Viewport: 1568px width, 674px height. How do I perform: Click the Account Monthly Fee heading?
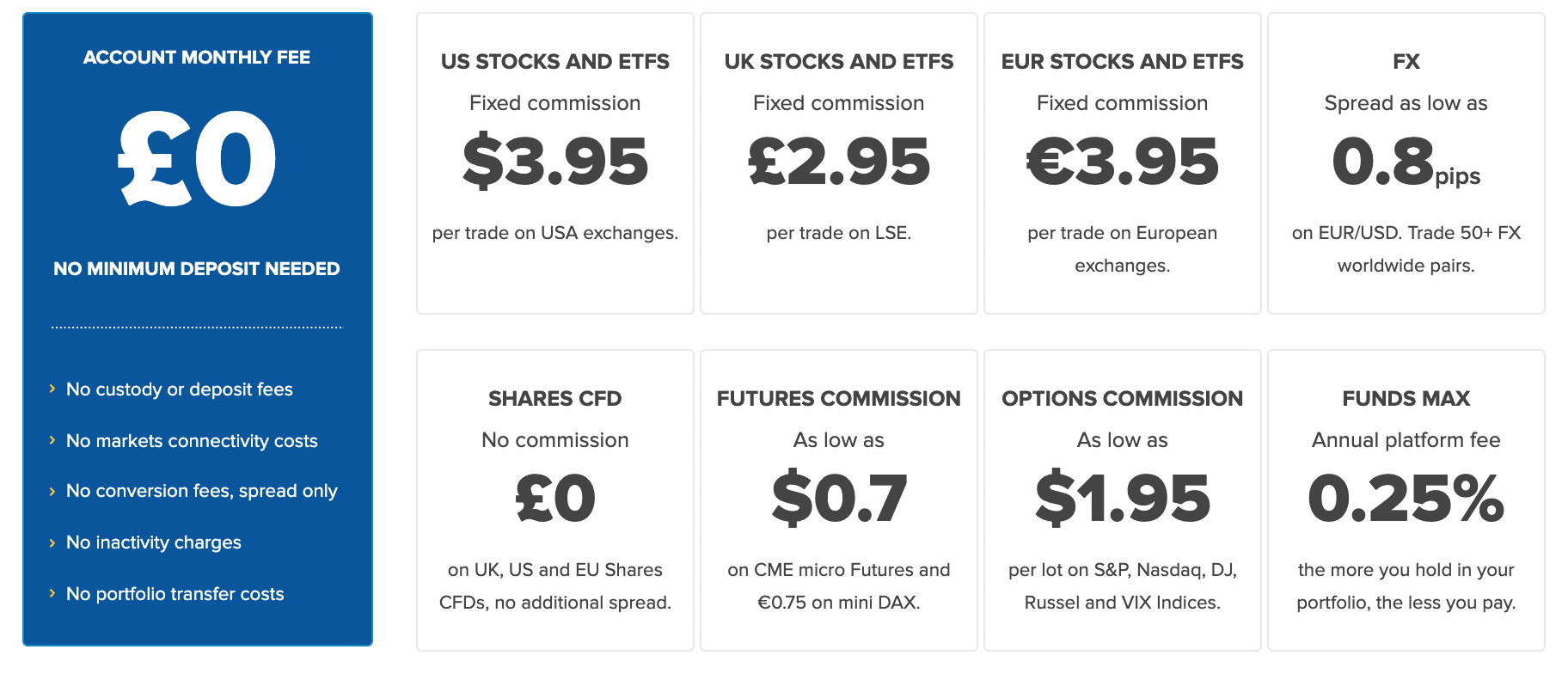click(x=197, y=58)
